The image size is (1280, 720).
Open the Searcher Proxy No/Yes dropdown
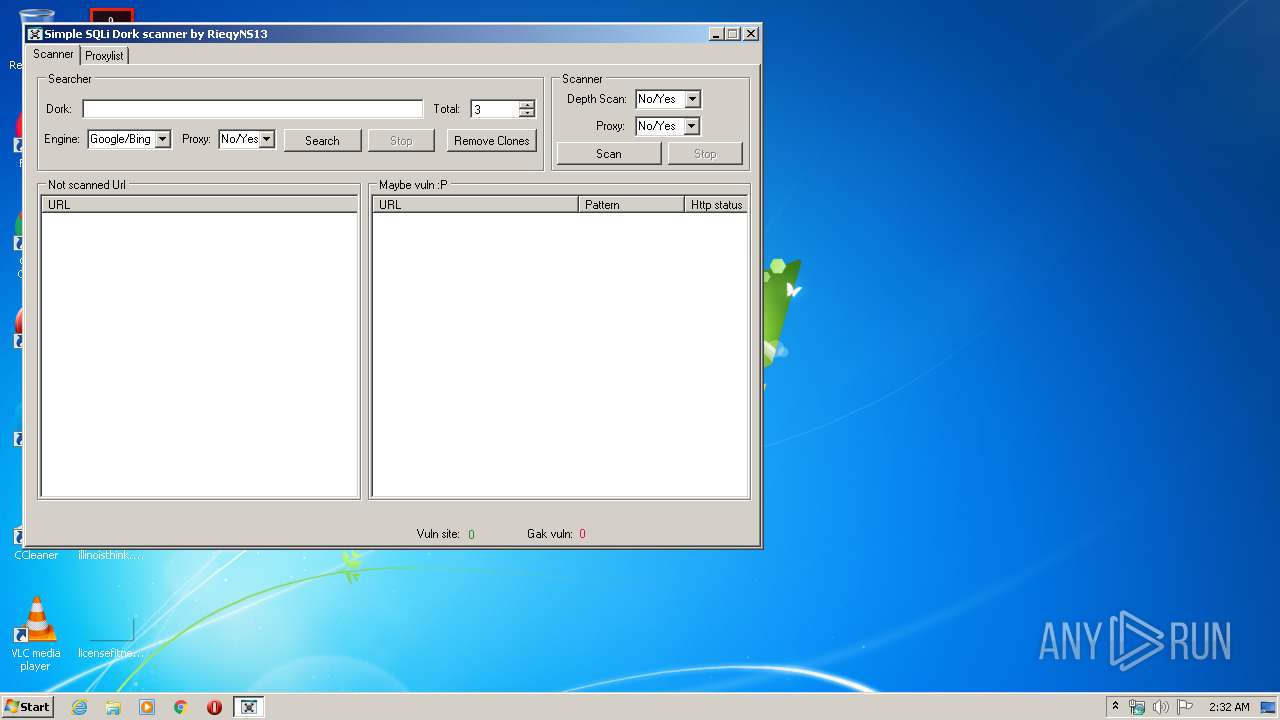pos(267,139)
